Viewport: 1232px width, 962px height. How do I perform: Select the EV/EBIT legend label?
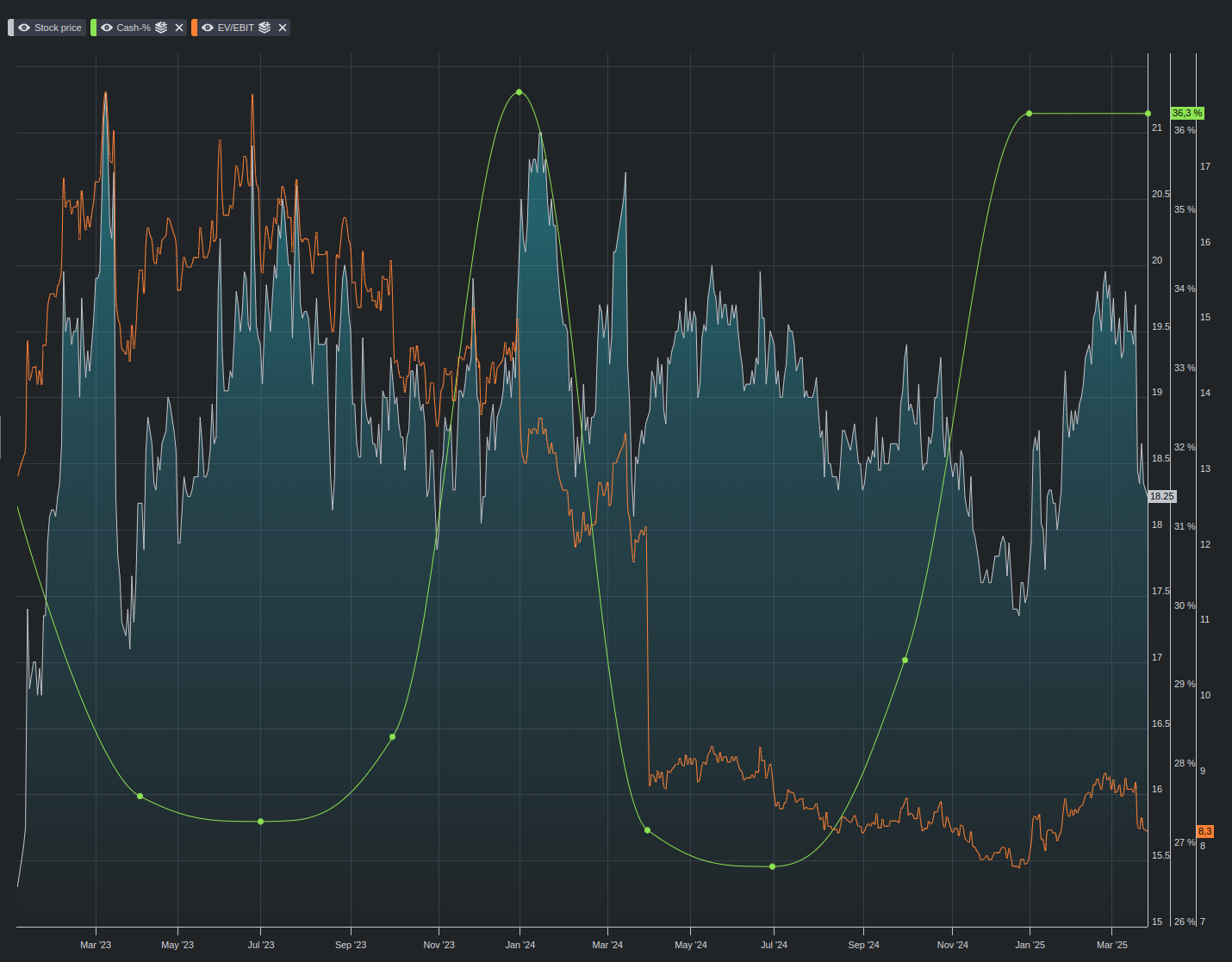(x=235, y=28)
